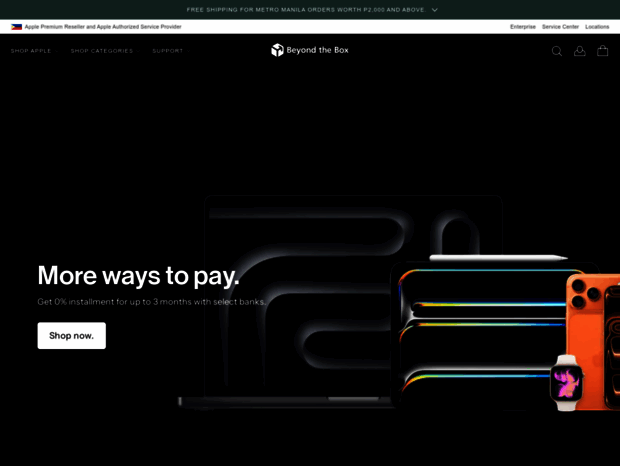This screenshot has width=620, height=466.
Task: Click the Apple Watch in hero image
Action: (567, 383)
